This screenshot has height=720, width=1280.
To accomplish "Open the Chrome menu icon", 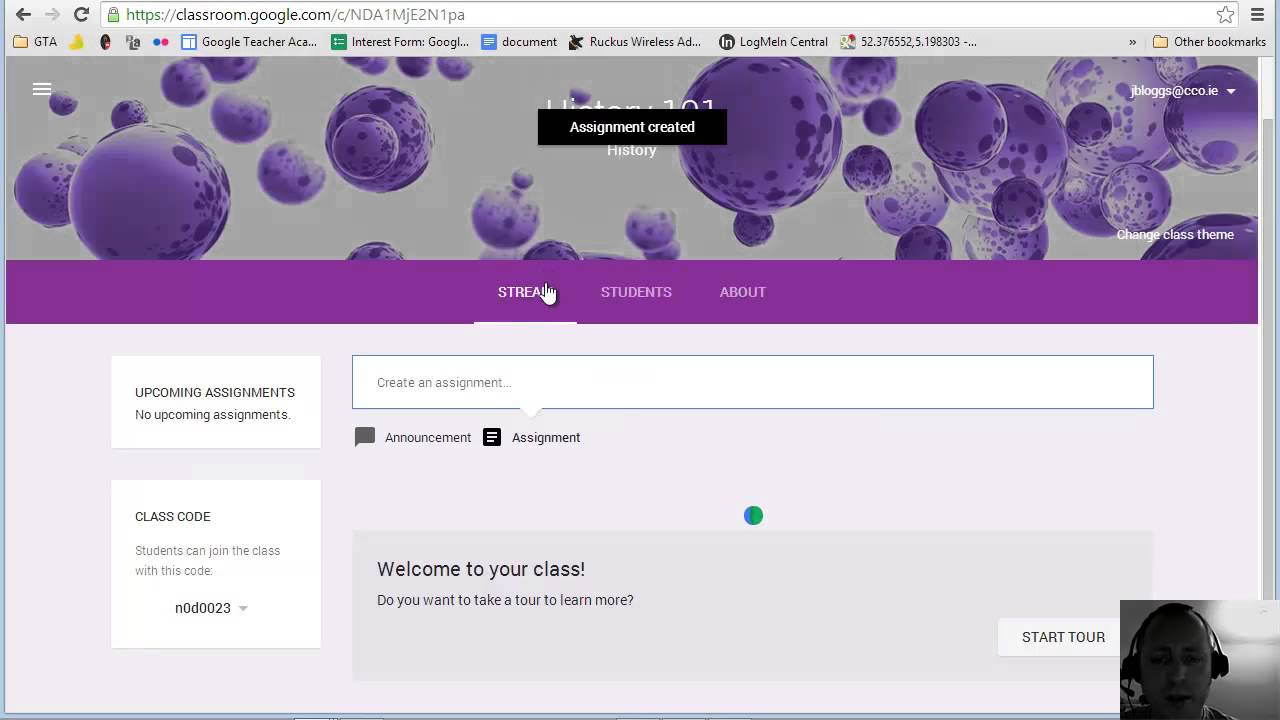I will click(1258, 15).
